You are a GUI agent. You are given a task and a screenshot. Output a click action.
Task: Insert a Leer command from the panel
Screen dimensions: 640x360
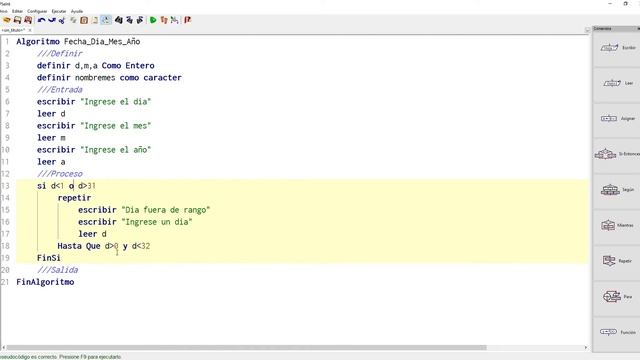click(x=618, y=84)
